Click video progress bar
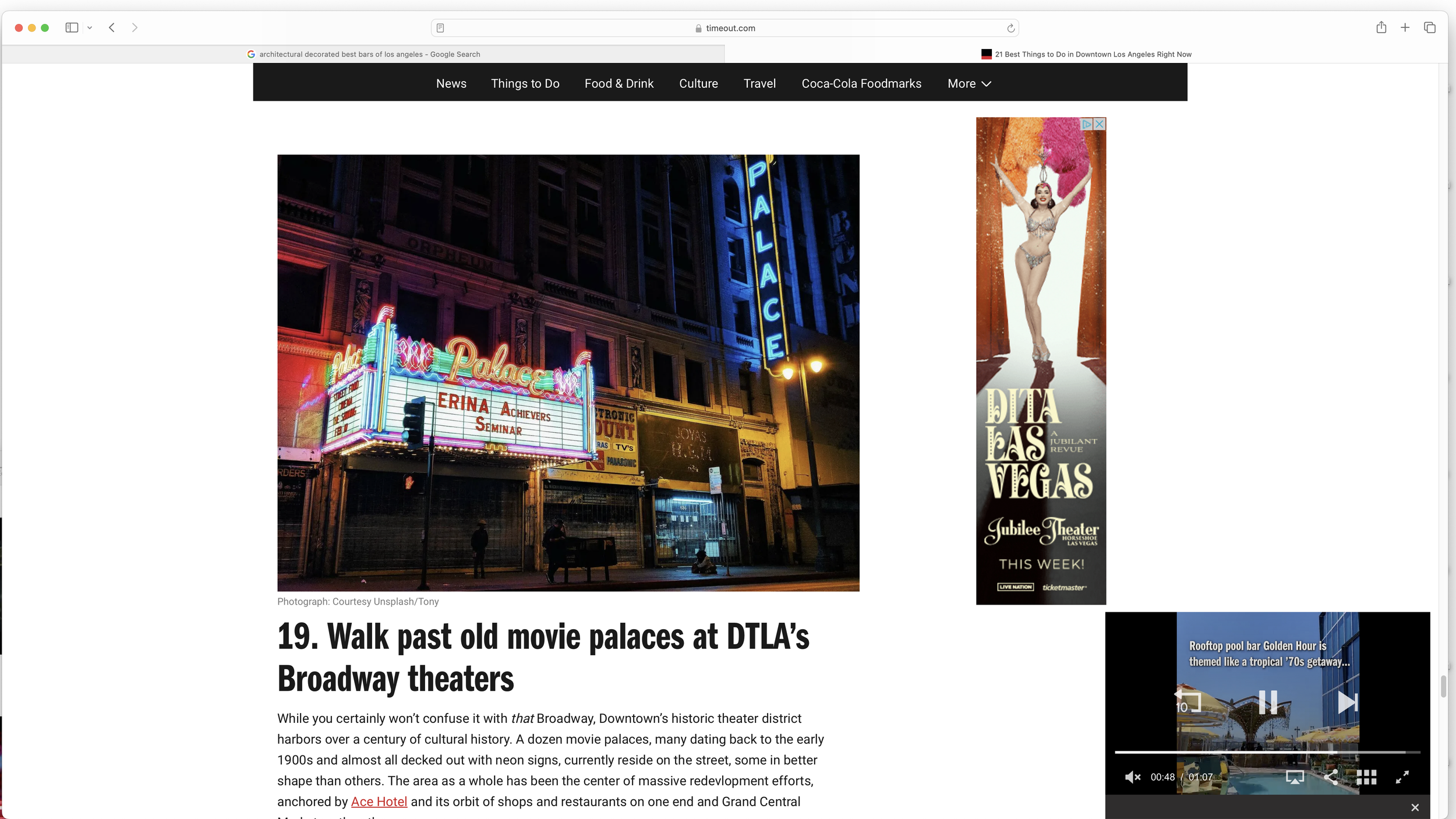Screen dimensions: 1456x819 [x=1267, y=753]
